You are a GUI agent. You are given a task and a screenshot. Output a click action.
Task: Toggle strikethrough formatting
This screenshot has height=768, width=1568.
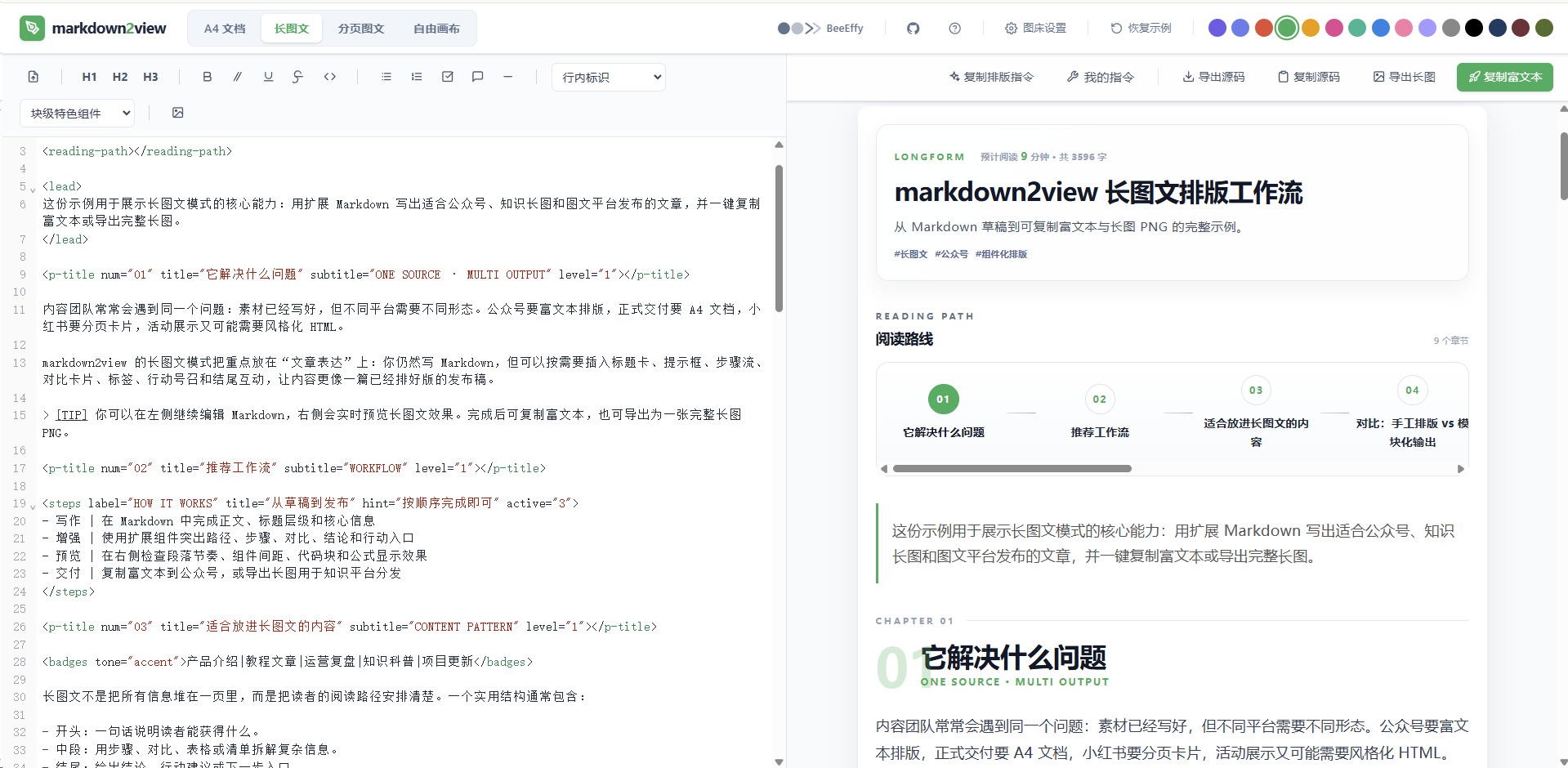click(298, 77)
